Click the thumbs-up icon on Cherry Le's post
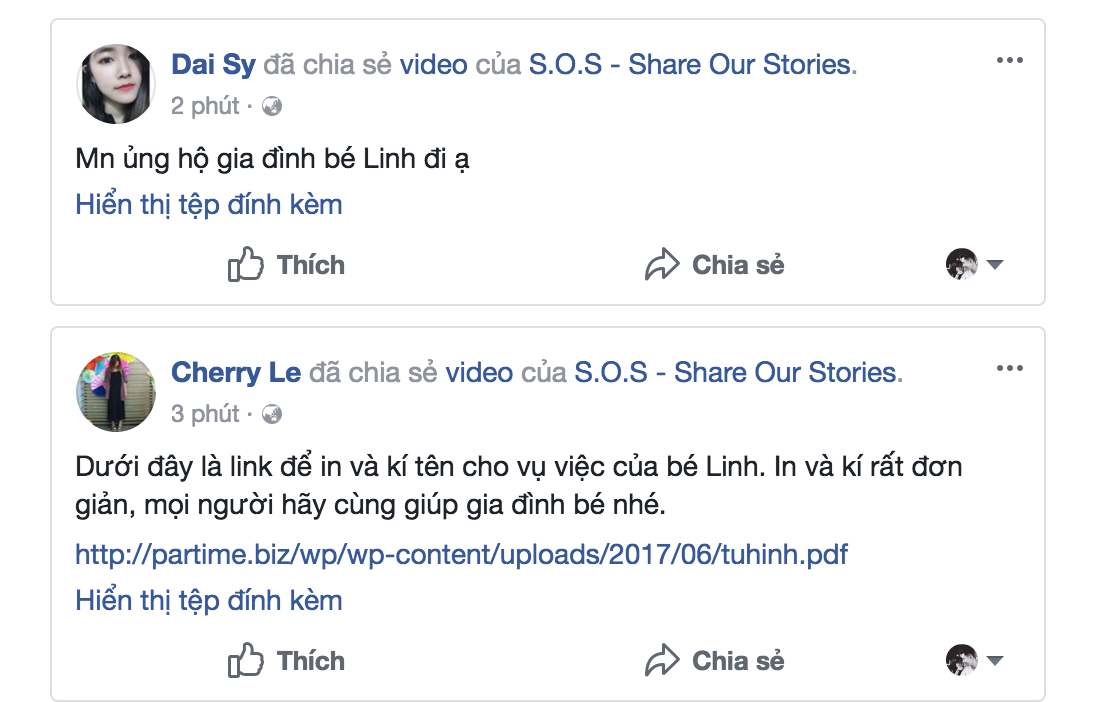 [x=246, y=661]
